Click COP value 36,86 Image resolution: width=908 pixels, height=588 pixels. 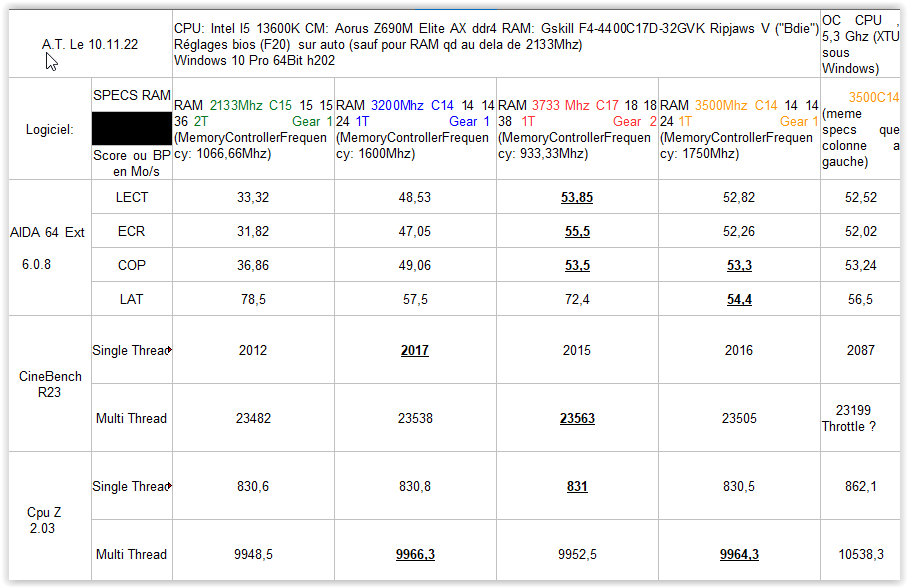(x=253, y=265)
